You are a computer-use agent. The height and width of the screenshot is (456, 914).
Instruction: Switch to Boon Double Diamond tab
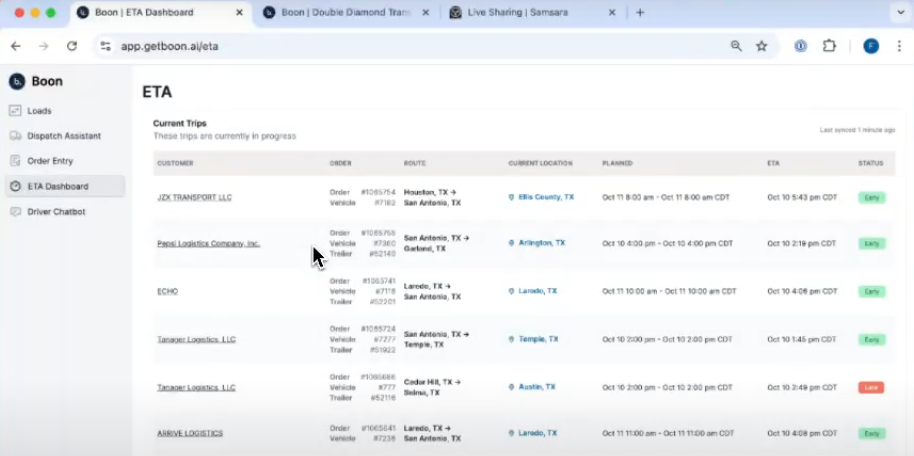pos(347,12)
